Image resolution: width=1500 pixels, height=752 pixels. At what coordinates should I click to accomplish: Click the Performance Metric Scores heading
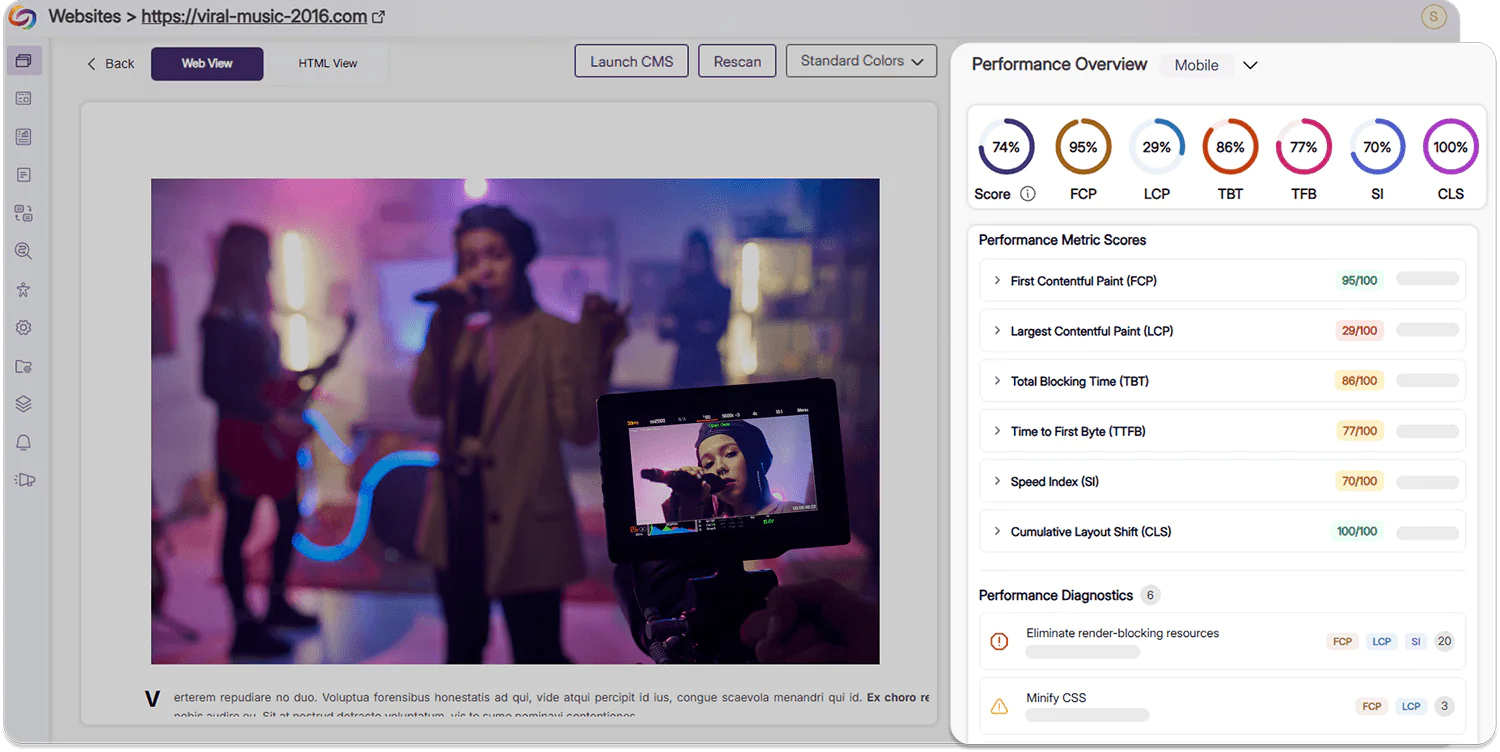(1062, 240)
